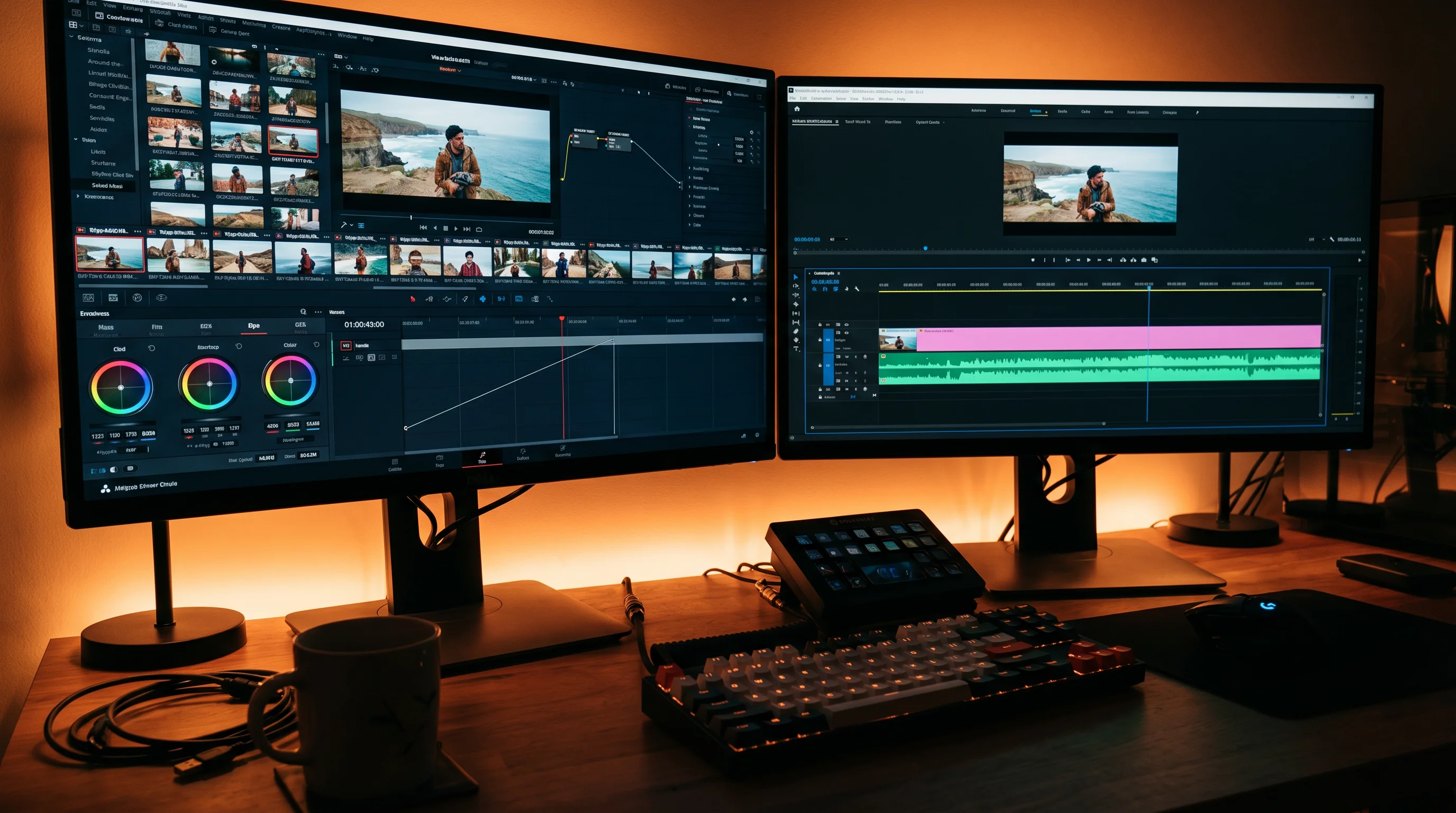Open the Window menu on left monitor
This screenshot has height=813, width=1456.
pos(347,35)
